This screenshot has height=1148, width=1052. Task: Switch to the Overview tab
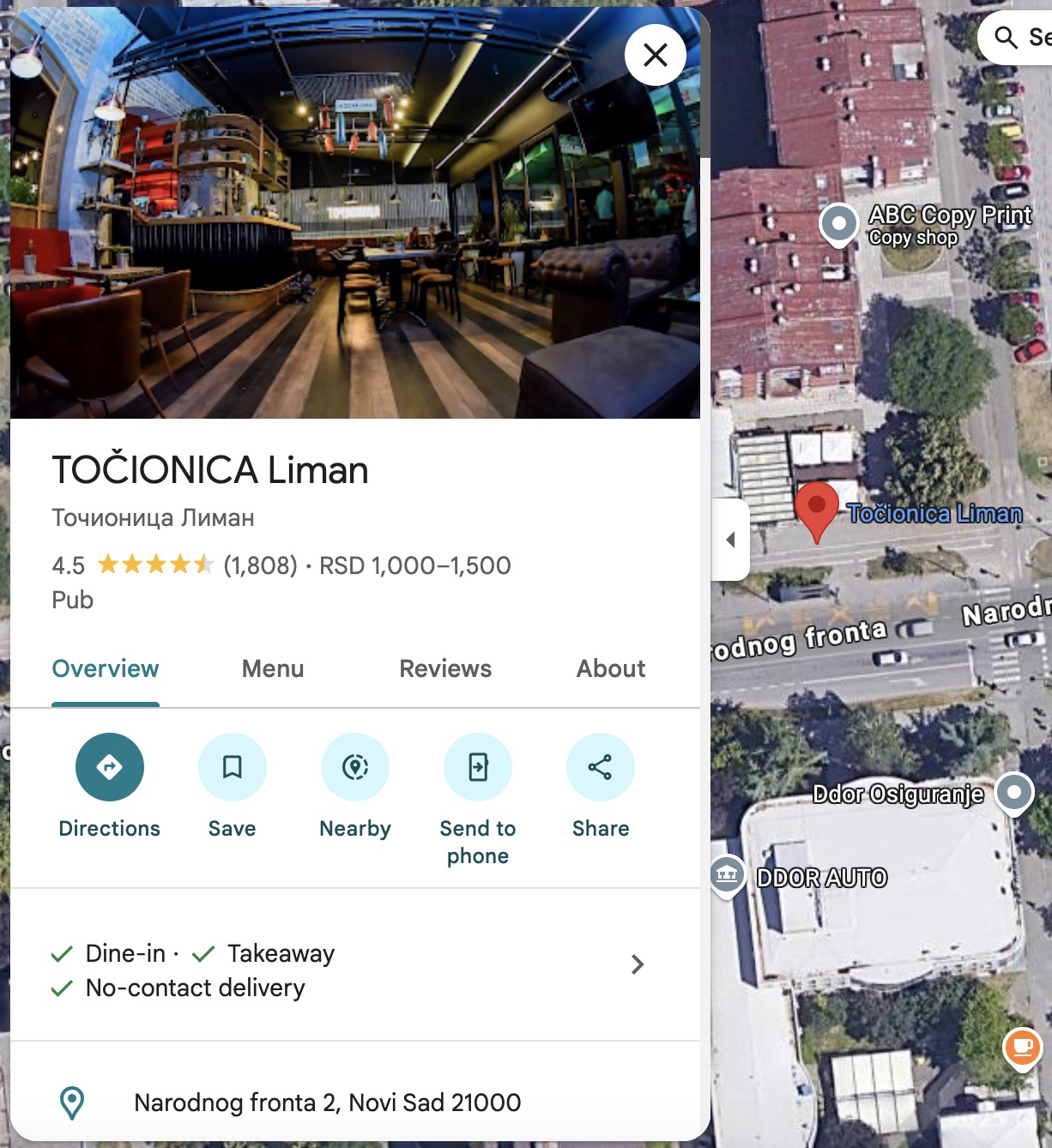[x=106, y=668]
